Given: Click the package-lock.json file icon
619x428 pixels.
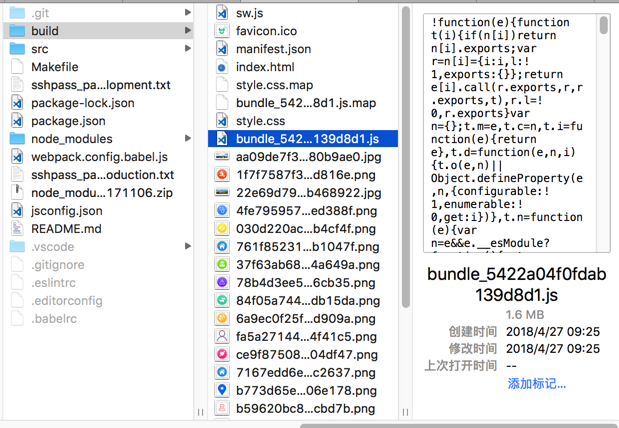Looking at the screenshot, I should click(x=17, y=103).
